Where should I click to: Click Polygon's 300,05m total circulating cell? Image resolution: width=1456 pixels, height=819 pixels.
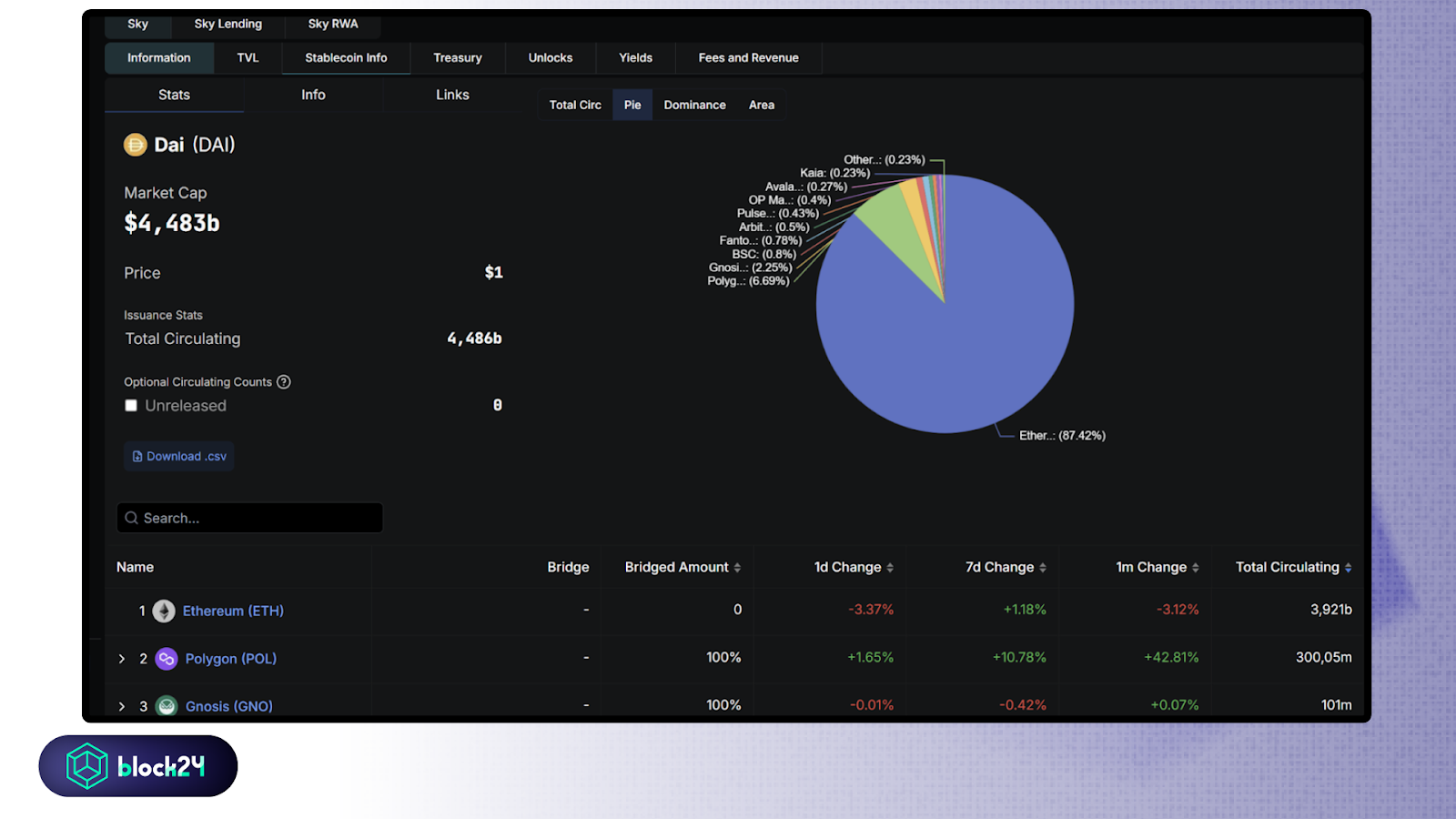coord(1324,657)
